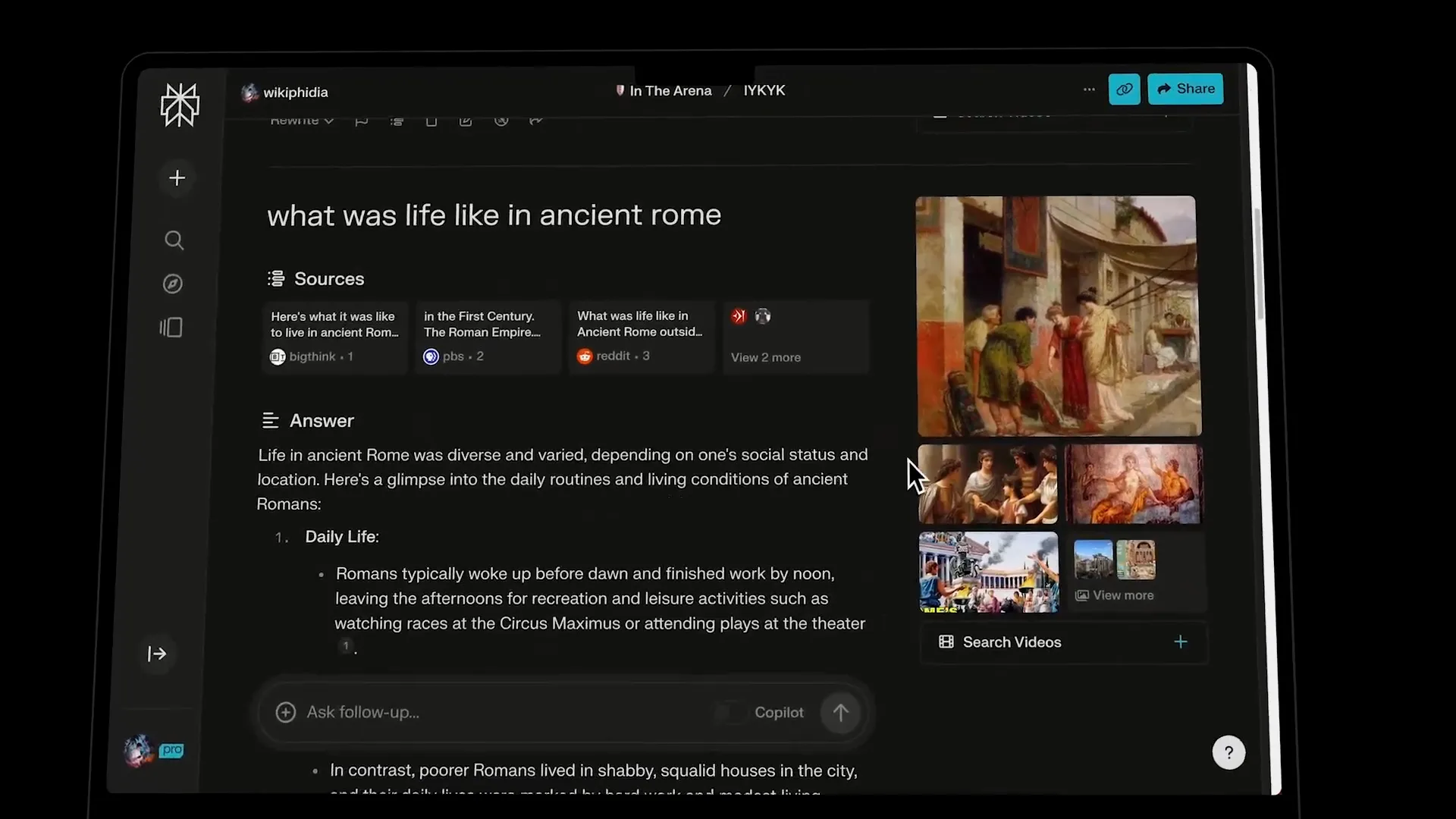Click the Sources heading icon

pyautogui.click(x=276, y=278)
